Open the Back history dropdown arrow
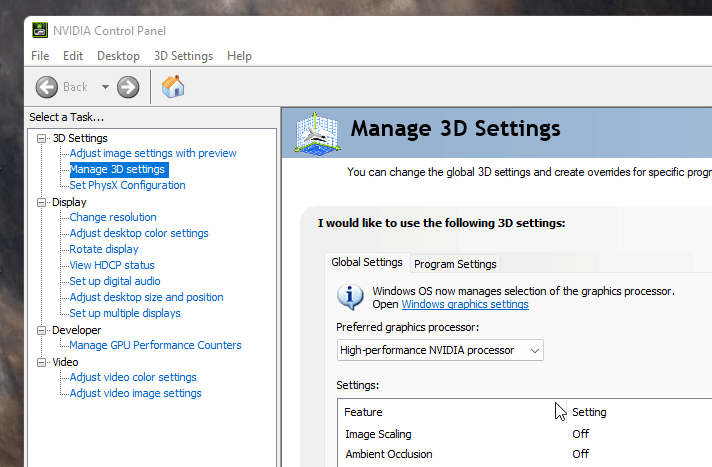This screenshot has width=712, height=467. pos(105,87)
